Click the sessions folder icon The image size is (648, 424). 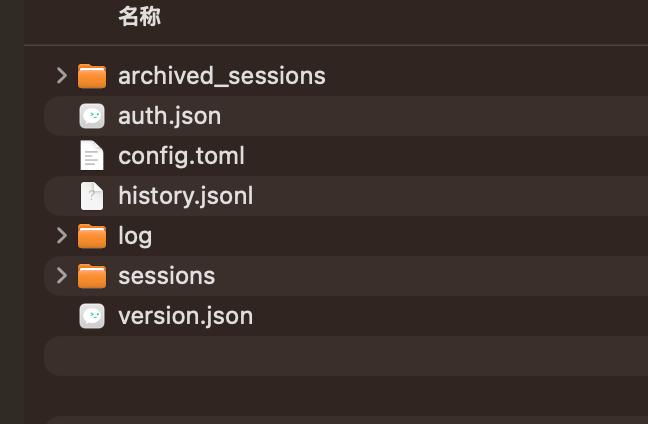[92, 276]
